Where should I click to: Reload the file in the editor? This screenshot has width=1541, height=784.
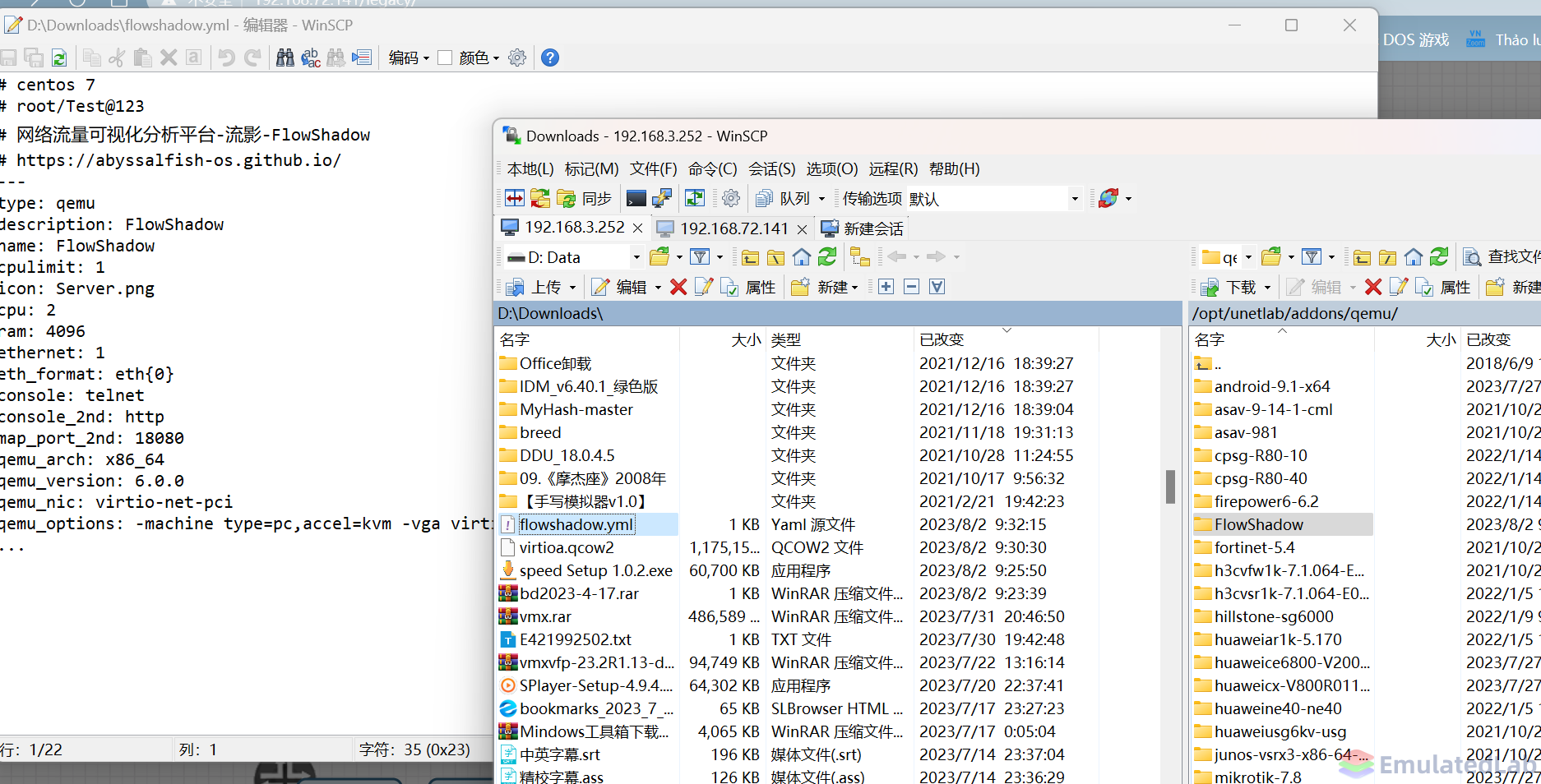59,58
